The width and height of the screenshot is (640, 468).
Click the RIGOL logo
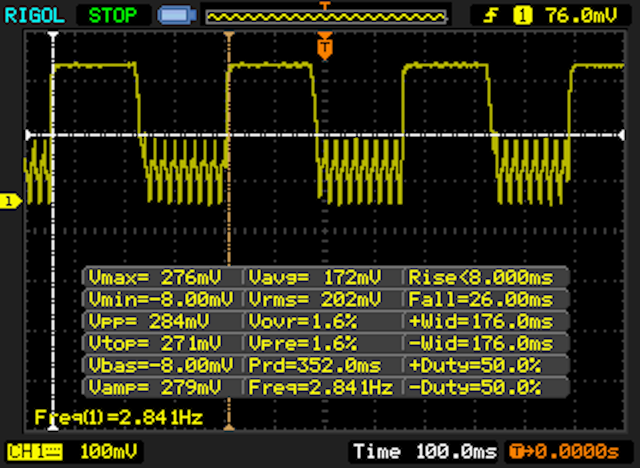(34, 16)
